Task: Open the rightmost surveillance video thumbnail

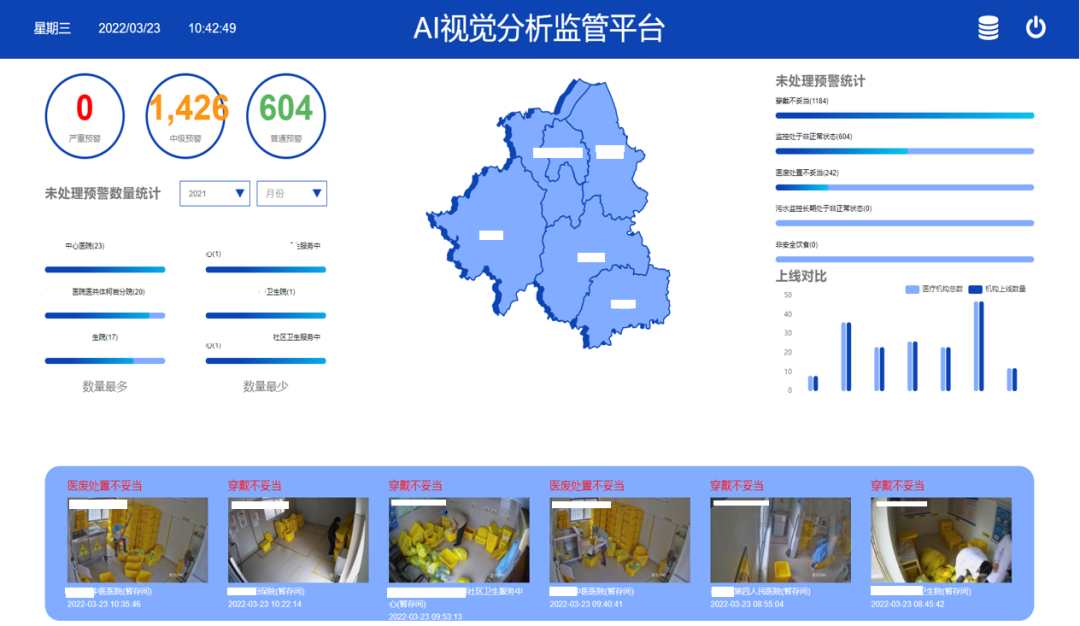Action: (940, 540)
